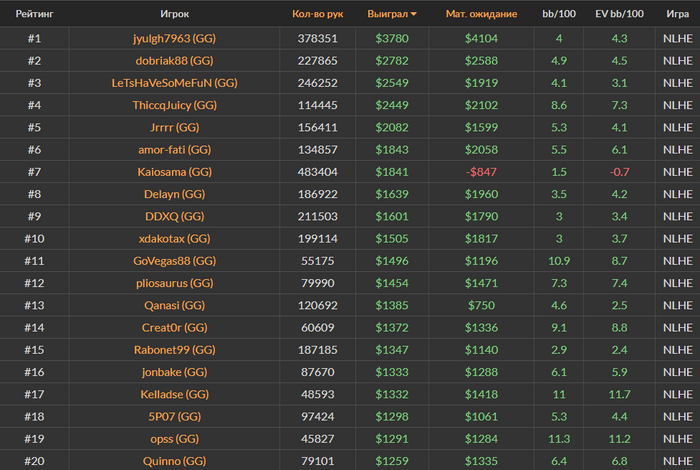Open GoVegas88 (GG) player link
The image size is (700, 470).
coord(175,261)
